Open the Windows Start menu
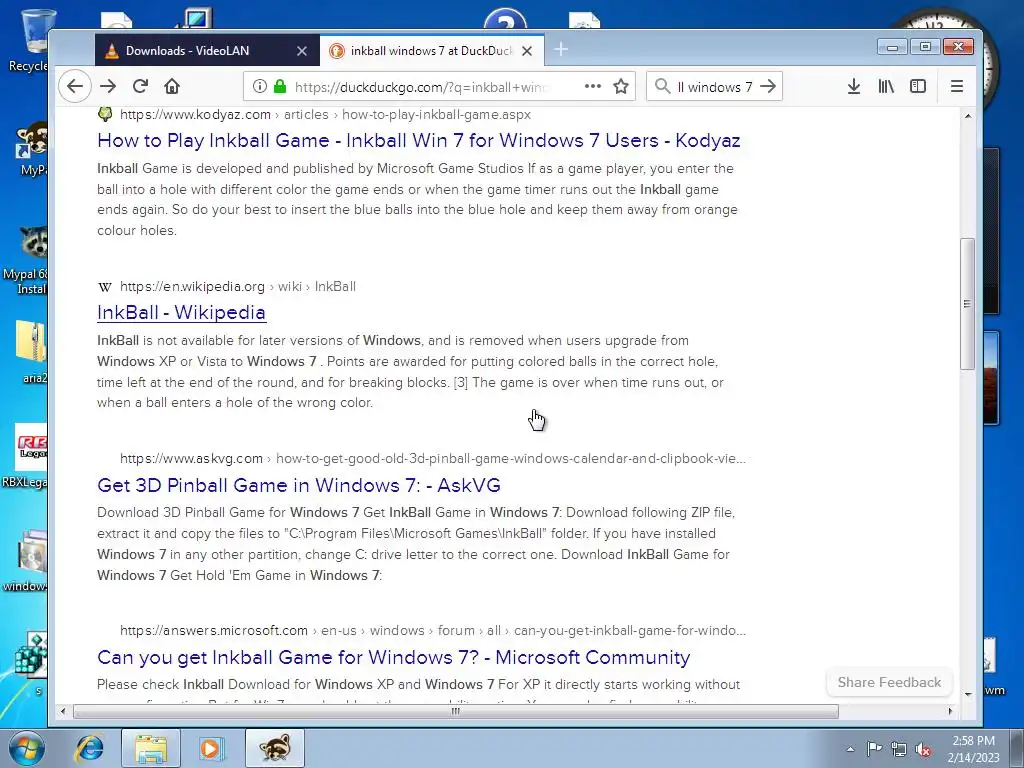 (25, 749)
